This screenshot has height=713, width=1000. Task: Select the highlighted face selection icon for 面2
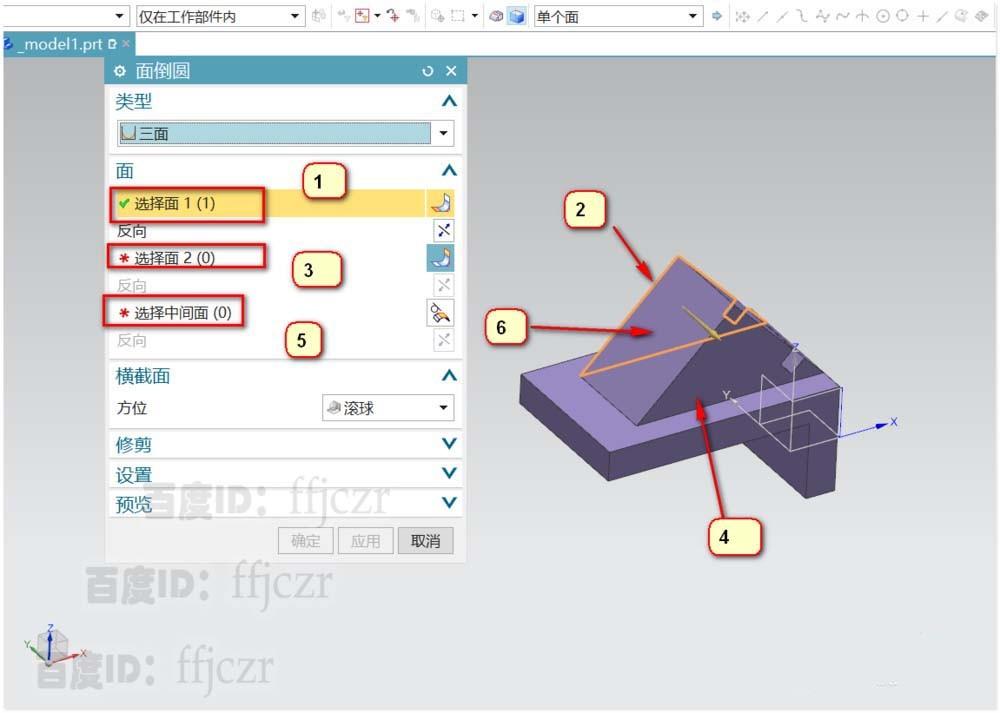click(x=441, y=257)
